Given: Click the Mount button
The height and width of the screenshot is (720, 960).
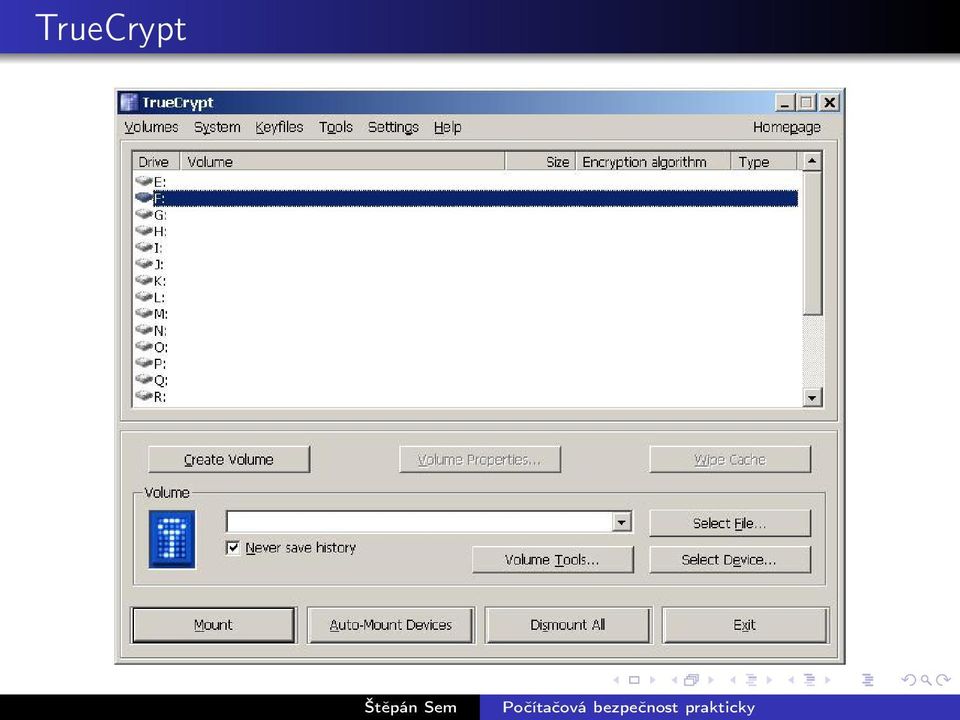Looking at the screenshot, I should 213,624.
